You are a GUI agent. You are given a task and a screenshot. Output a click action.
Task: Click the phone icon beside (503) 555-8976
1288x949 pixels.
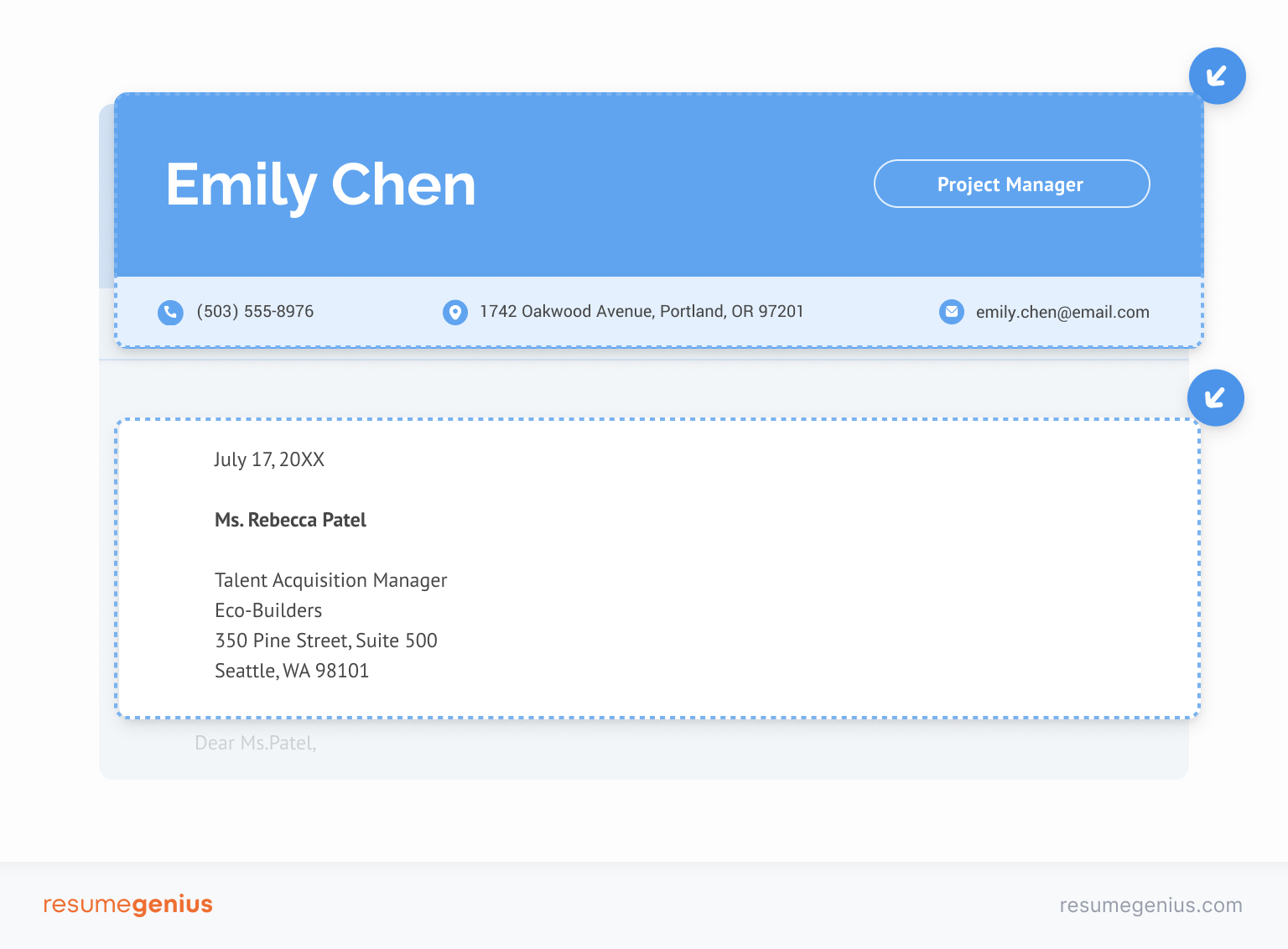point(170,312)
